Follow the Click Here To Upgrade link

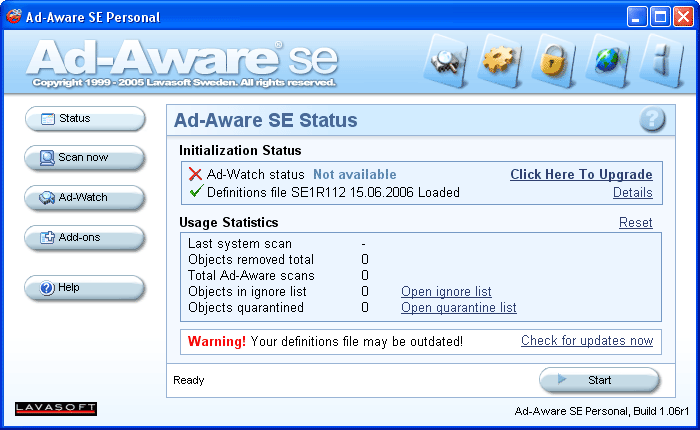click(581, 174)
